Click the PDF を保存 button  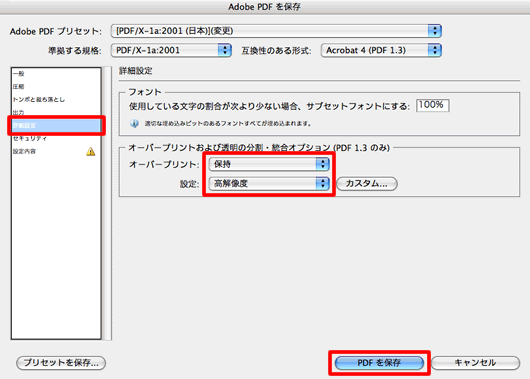(x=379, y=363)
